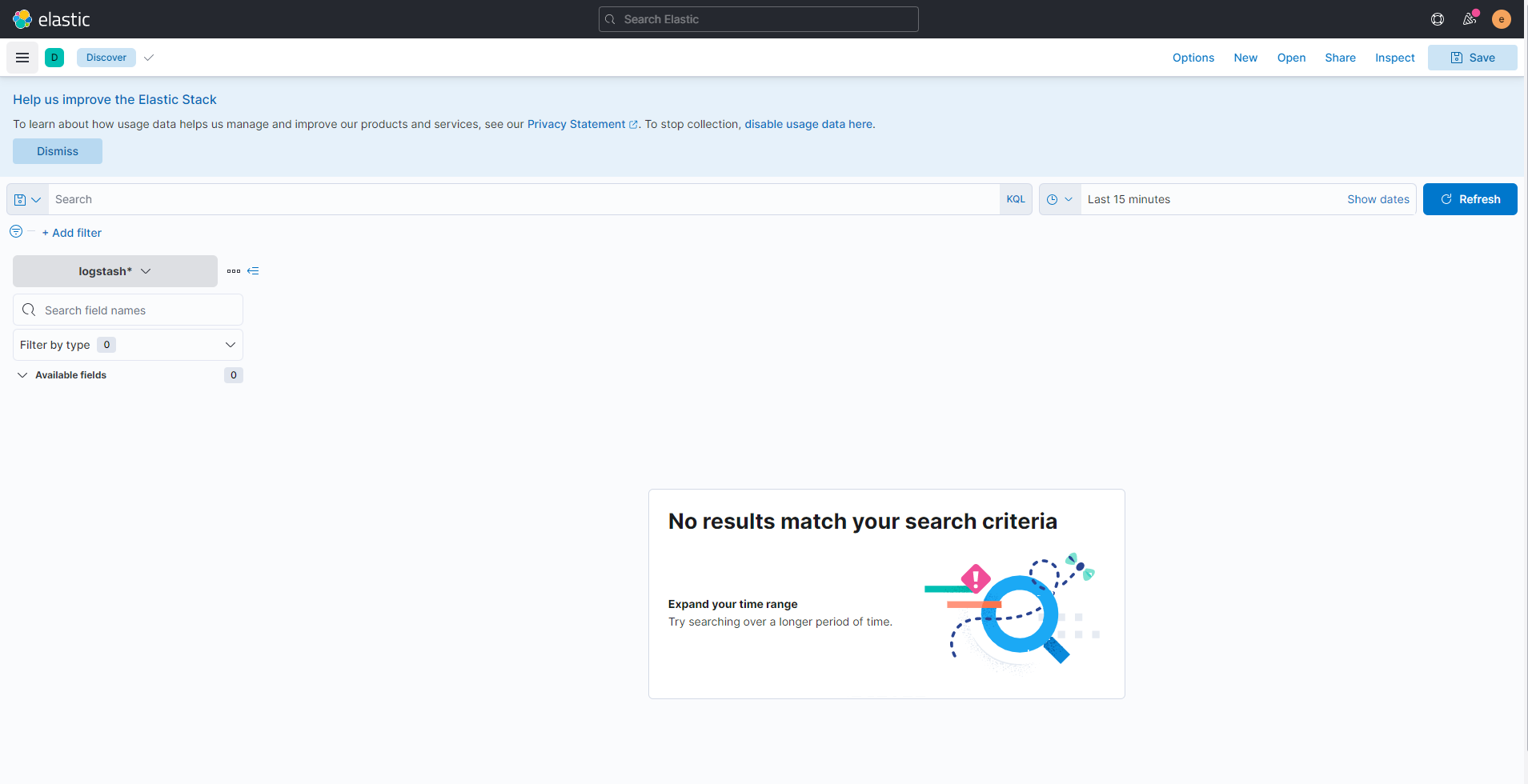Click Add filter
Screen dimensions: 1528x784
(72, 233)
